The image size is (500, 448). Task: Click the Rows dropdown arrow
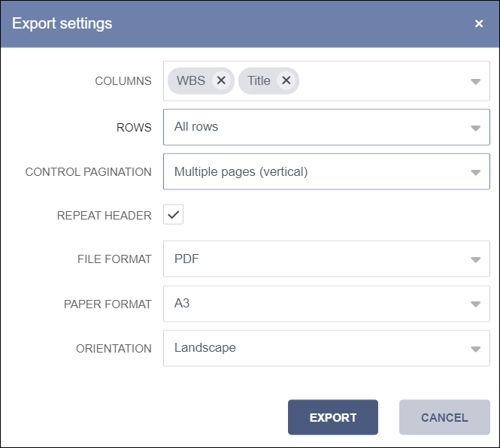point(475,128)
